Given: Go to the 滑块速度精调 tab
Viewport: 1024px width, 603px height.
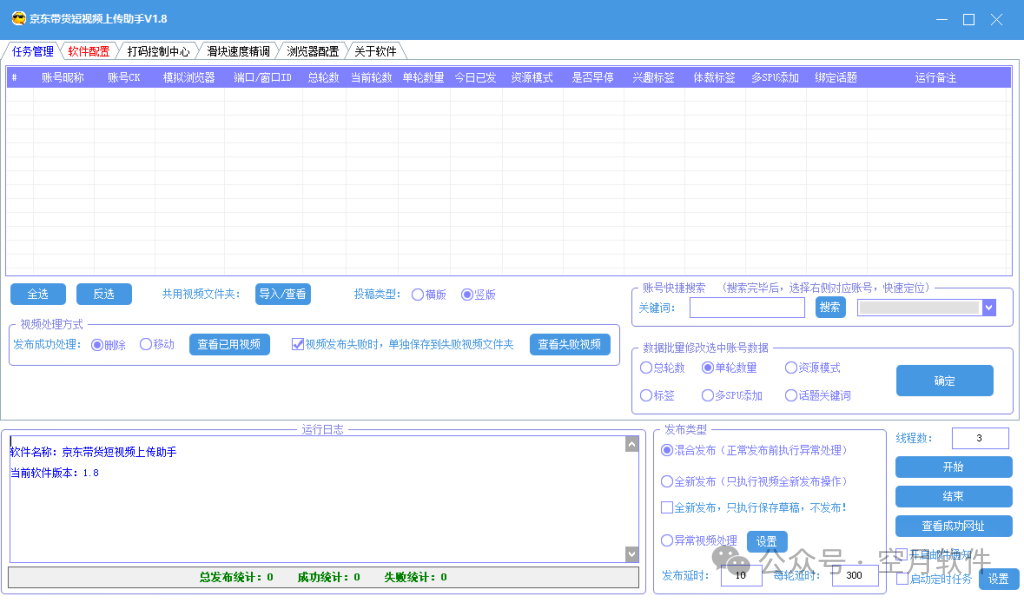Looking at the screenshot, I should tap(238, 51).
